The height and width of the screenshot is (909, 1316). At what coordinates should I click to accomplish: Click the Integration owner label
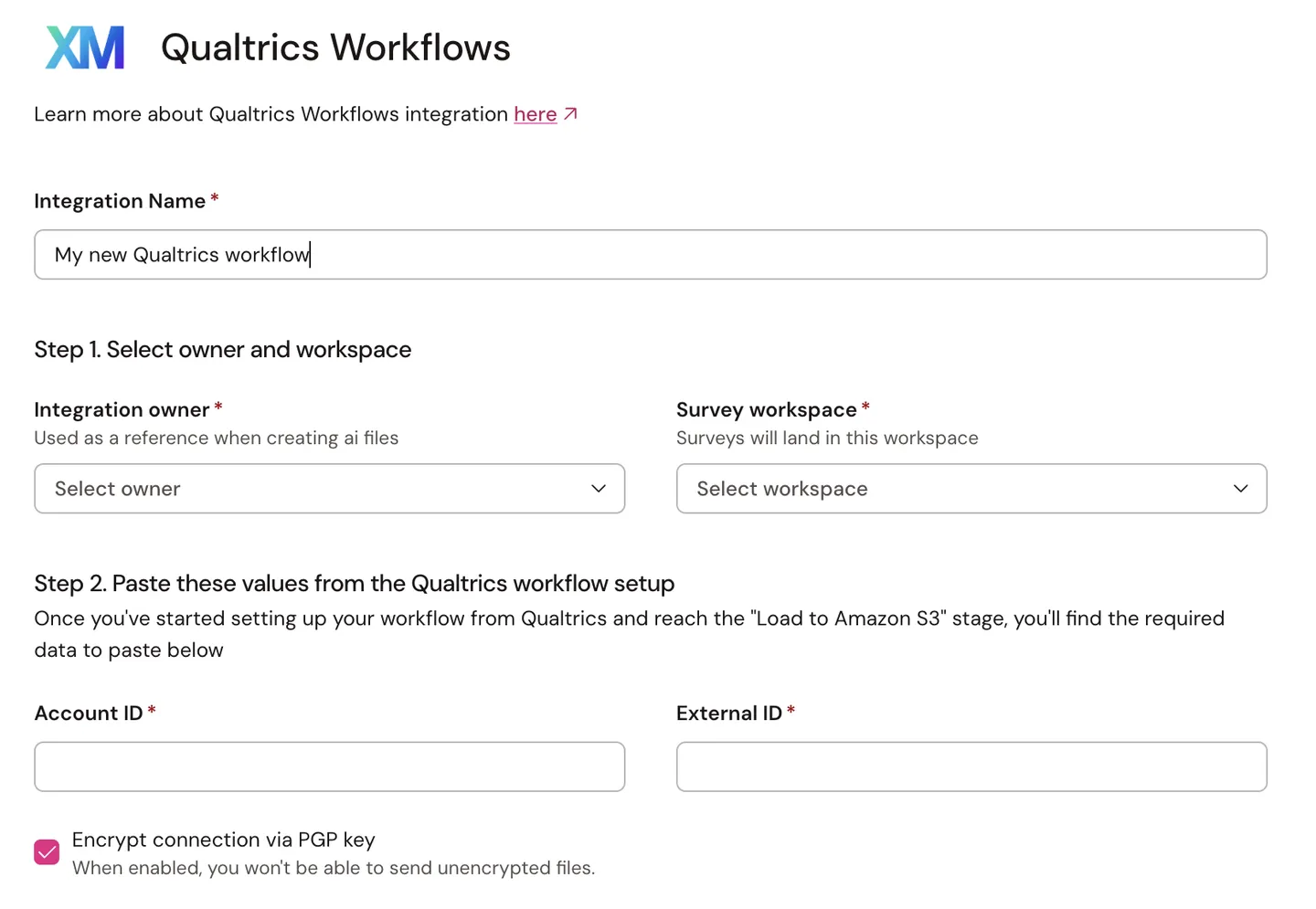[122, 409]
